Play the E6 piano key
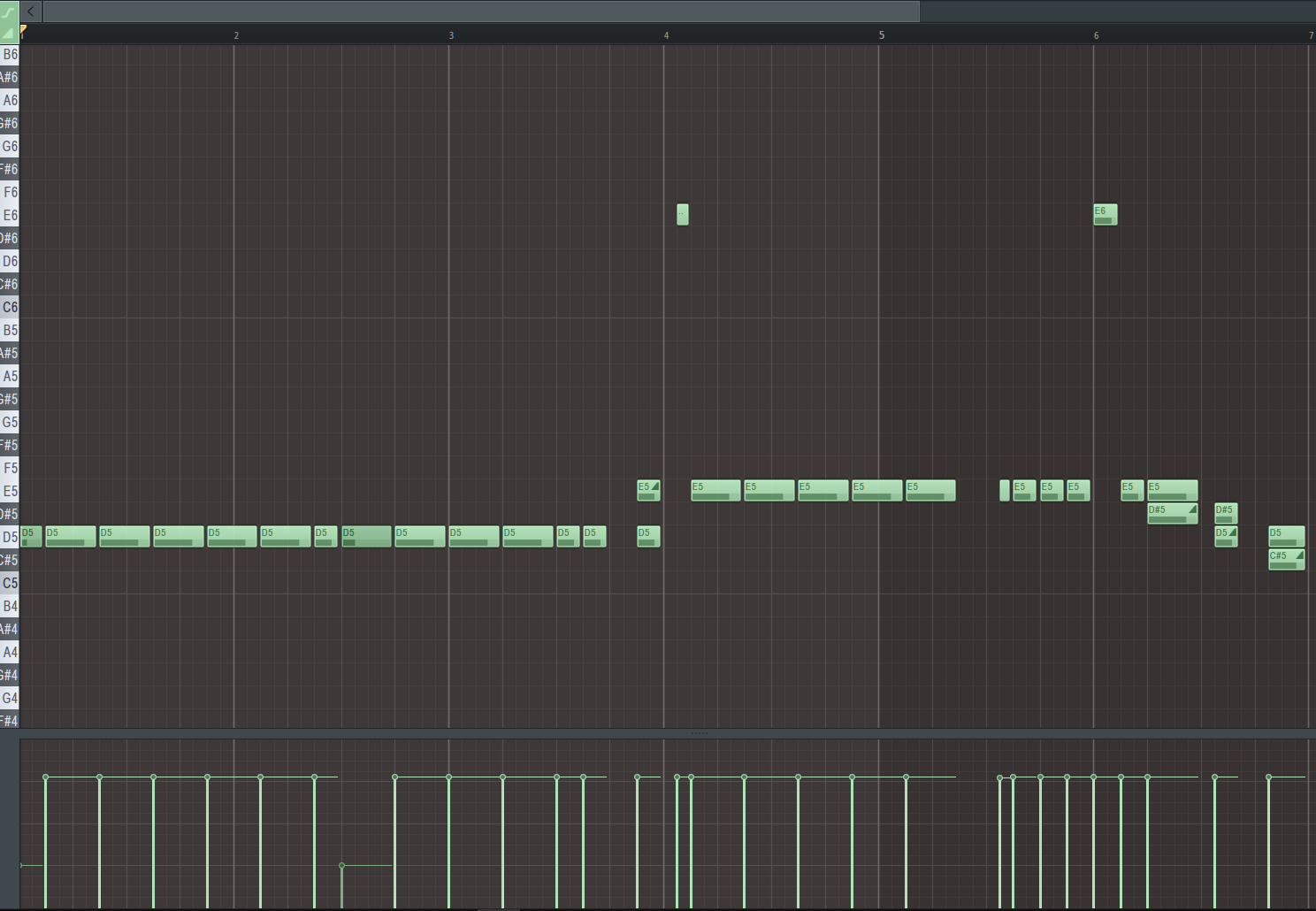The image size is (1316, 911). pos(10,216)
